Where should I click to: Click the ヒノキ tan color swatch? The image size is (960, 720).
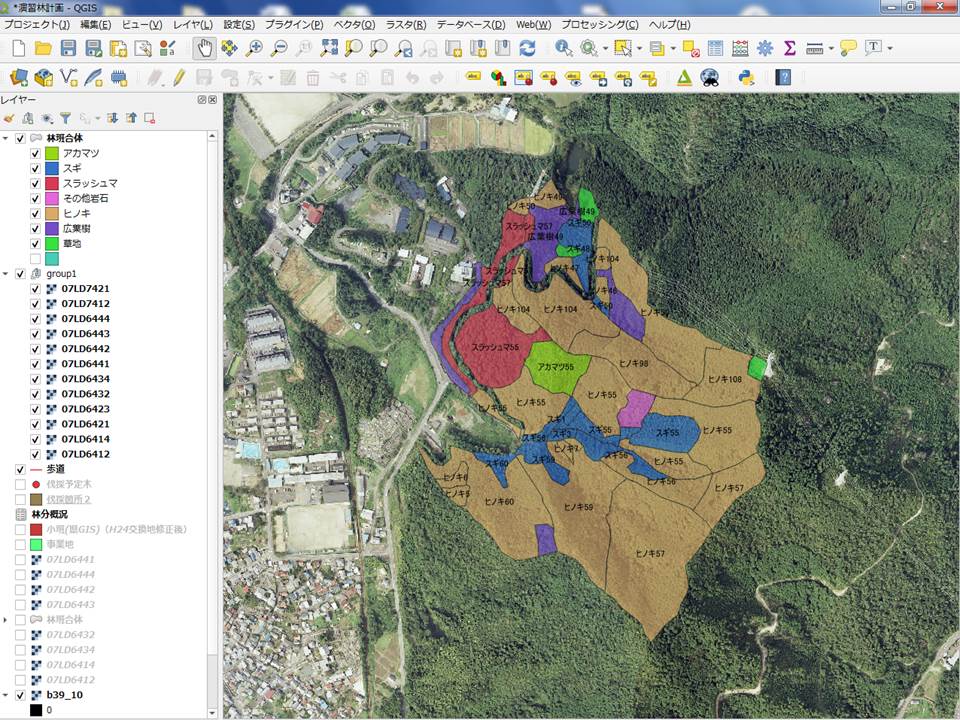click(x=51, y=213)
